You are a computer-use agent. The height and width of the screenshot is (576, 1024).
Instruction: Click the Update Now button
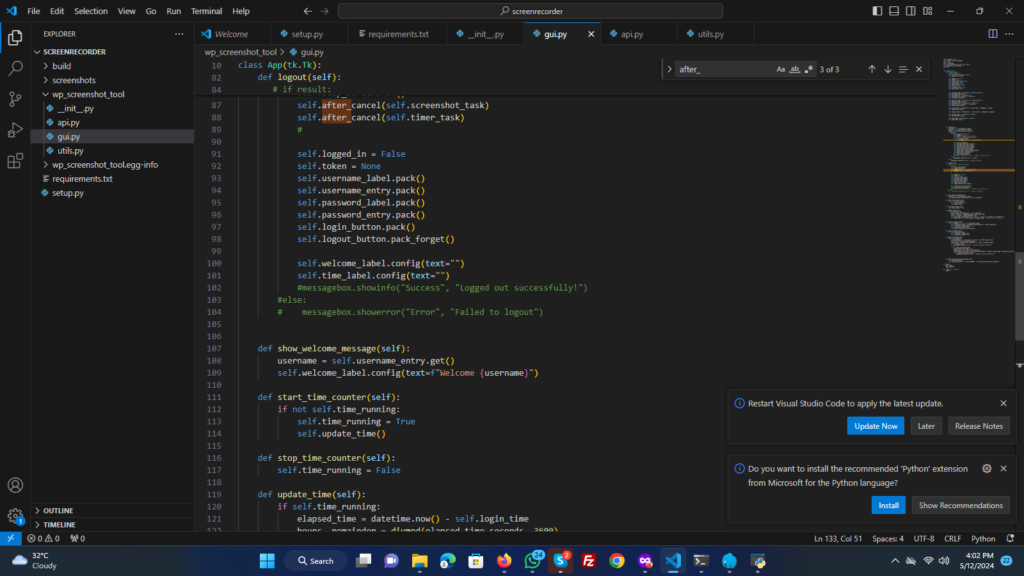875,426
